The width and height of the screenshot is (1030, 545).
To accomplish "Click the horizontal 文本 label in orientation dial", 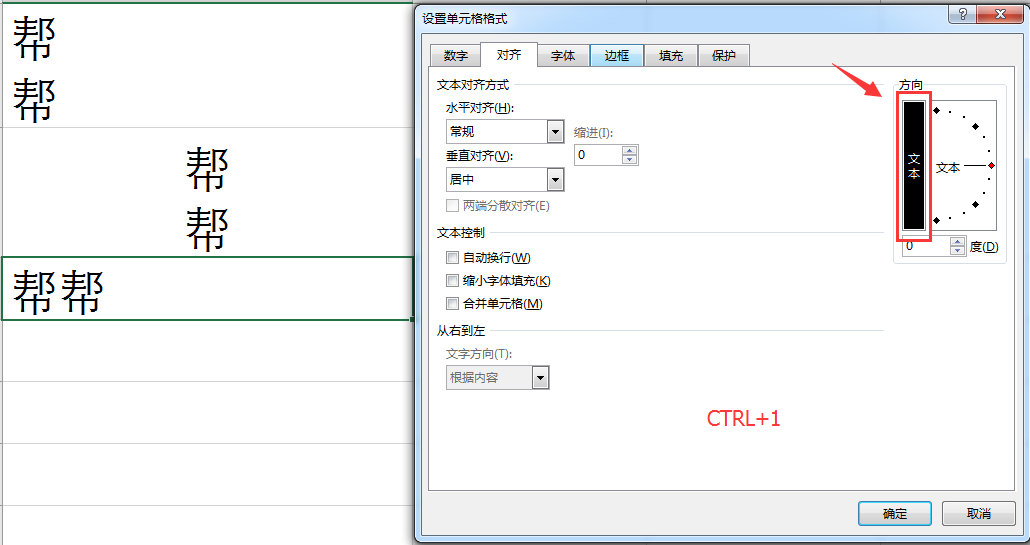I will pos(947,167).
